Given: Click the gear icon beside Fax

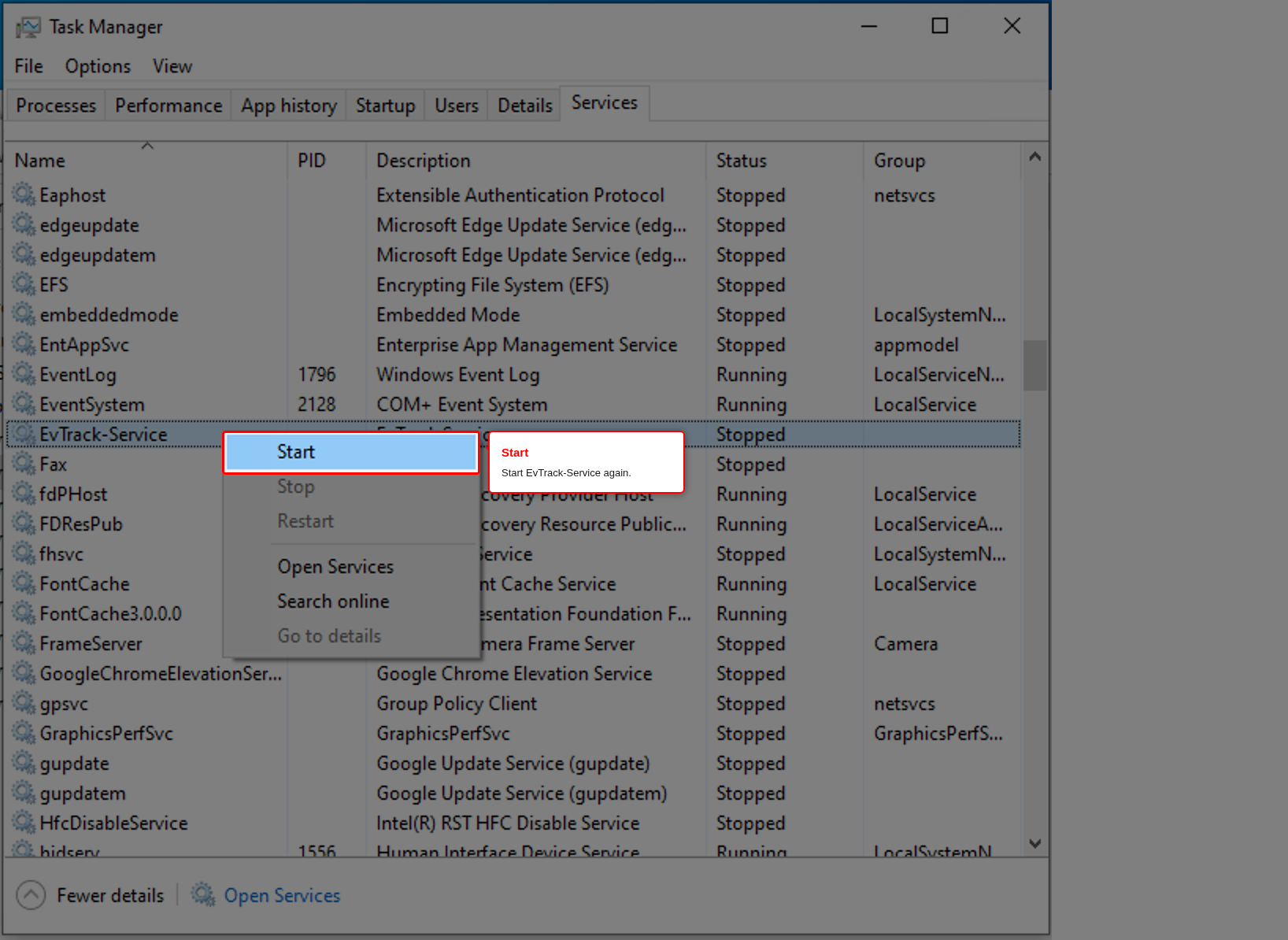Looking at the screenshot, I should [x=24, y=464].
